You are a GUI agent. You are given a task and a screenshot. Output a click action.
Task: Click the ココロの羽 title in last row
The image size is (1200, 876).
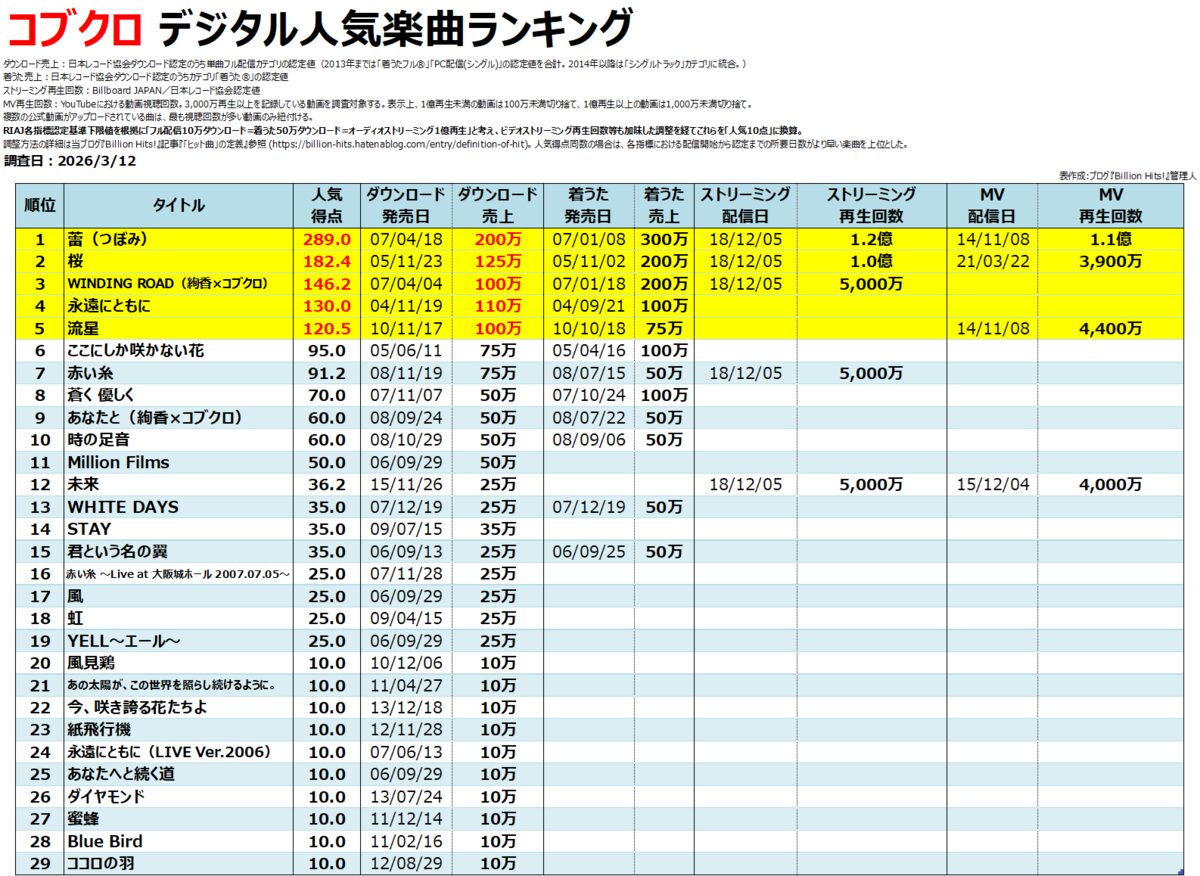100,863
